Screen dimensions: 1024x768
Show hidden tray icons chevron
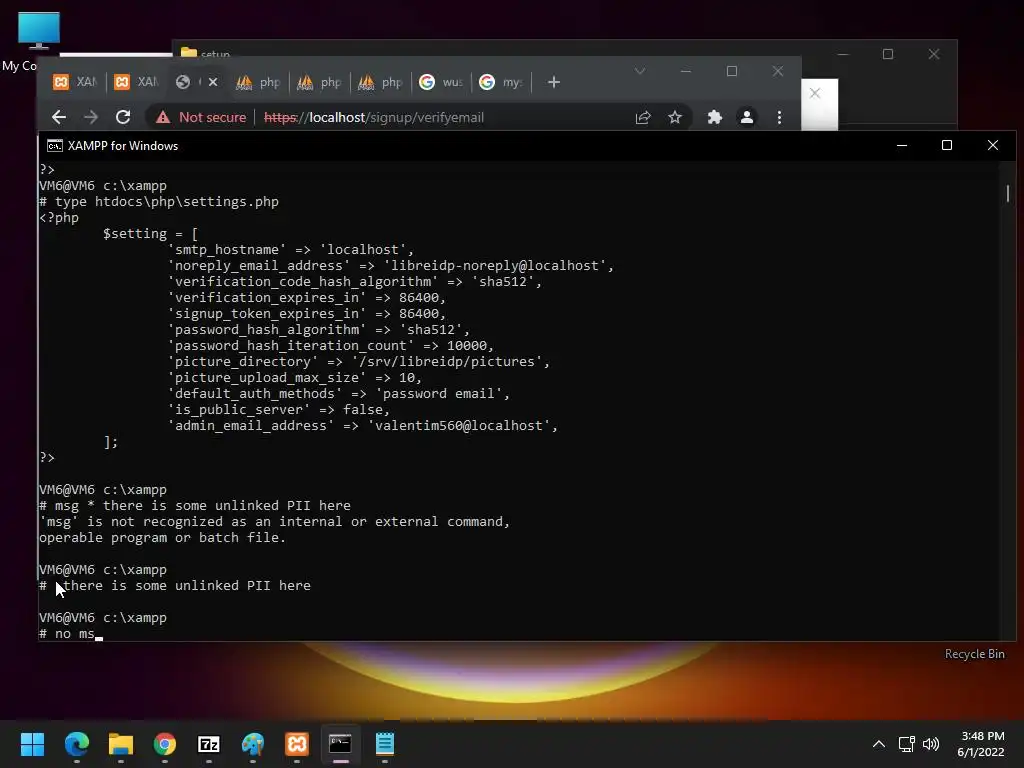click(879, 744)
